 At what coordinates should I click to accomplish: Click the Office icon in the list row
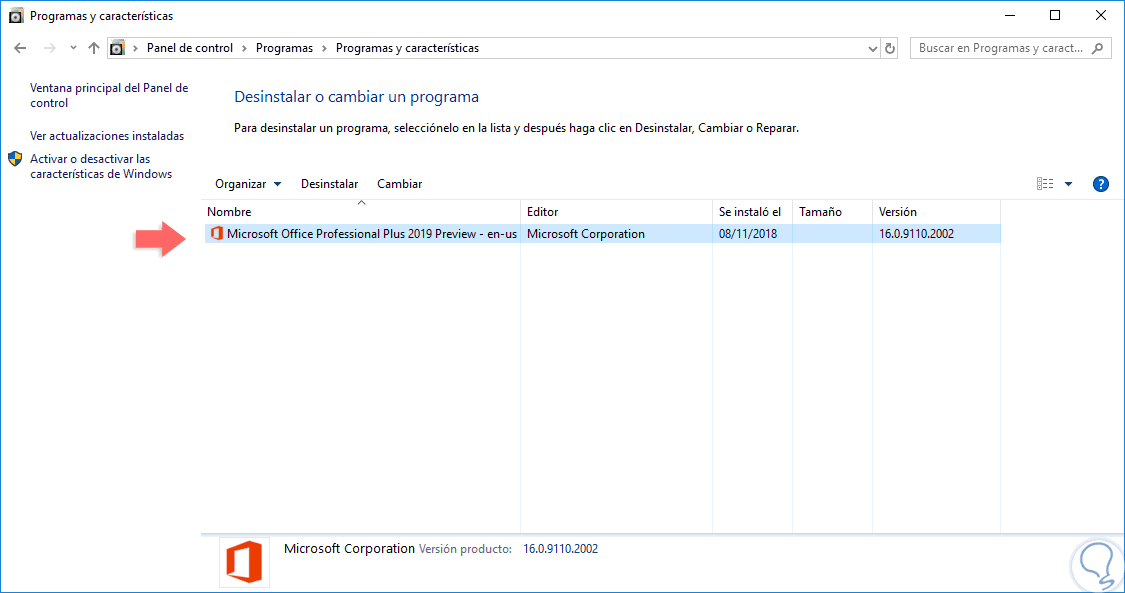pos(216,234)
